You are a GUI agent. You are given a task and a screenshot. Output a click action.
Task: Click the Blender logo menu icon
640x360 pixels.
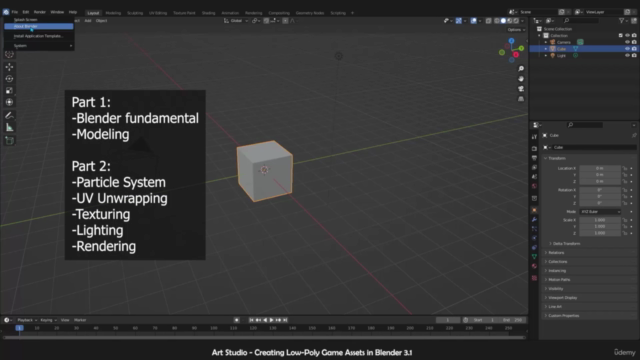[6, 12]
